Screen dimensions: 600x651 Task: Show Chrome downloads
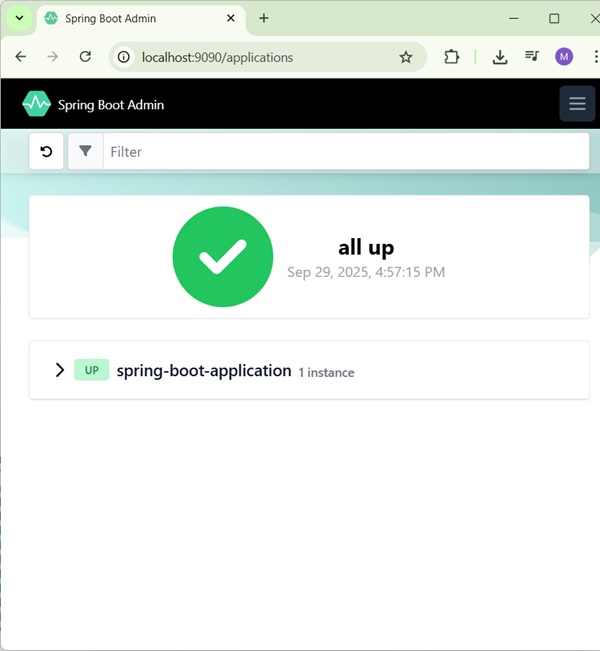[x=500, y=57]
